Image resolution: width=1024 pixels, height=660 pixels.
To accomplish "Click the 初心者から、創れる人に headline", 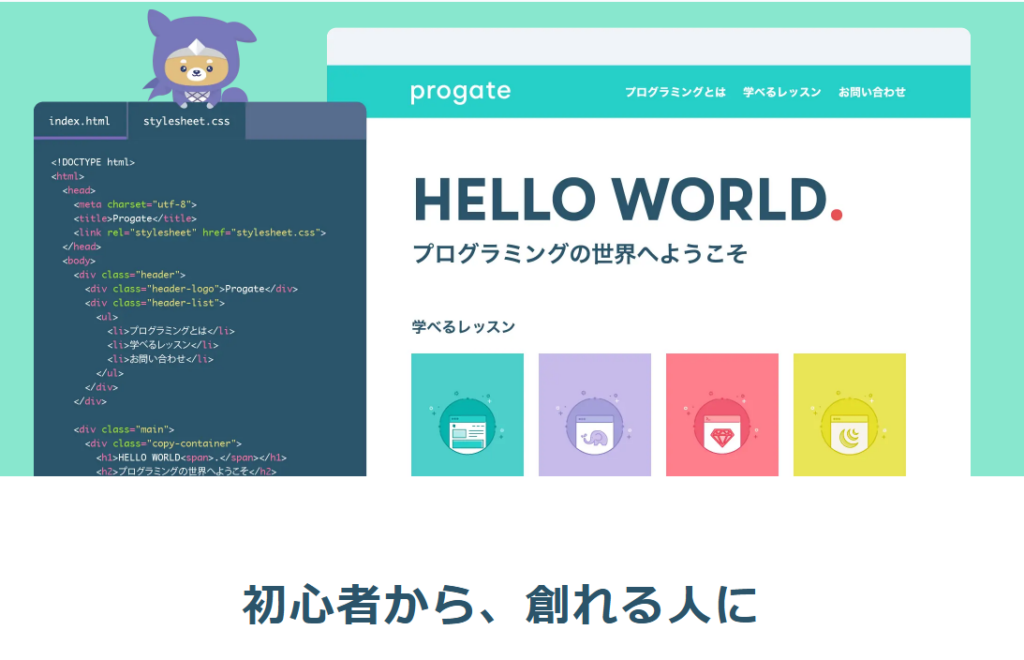I will [x=500, y=605].
